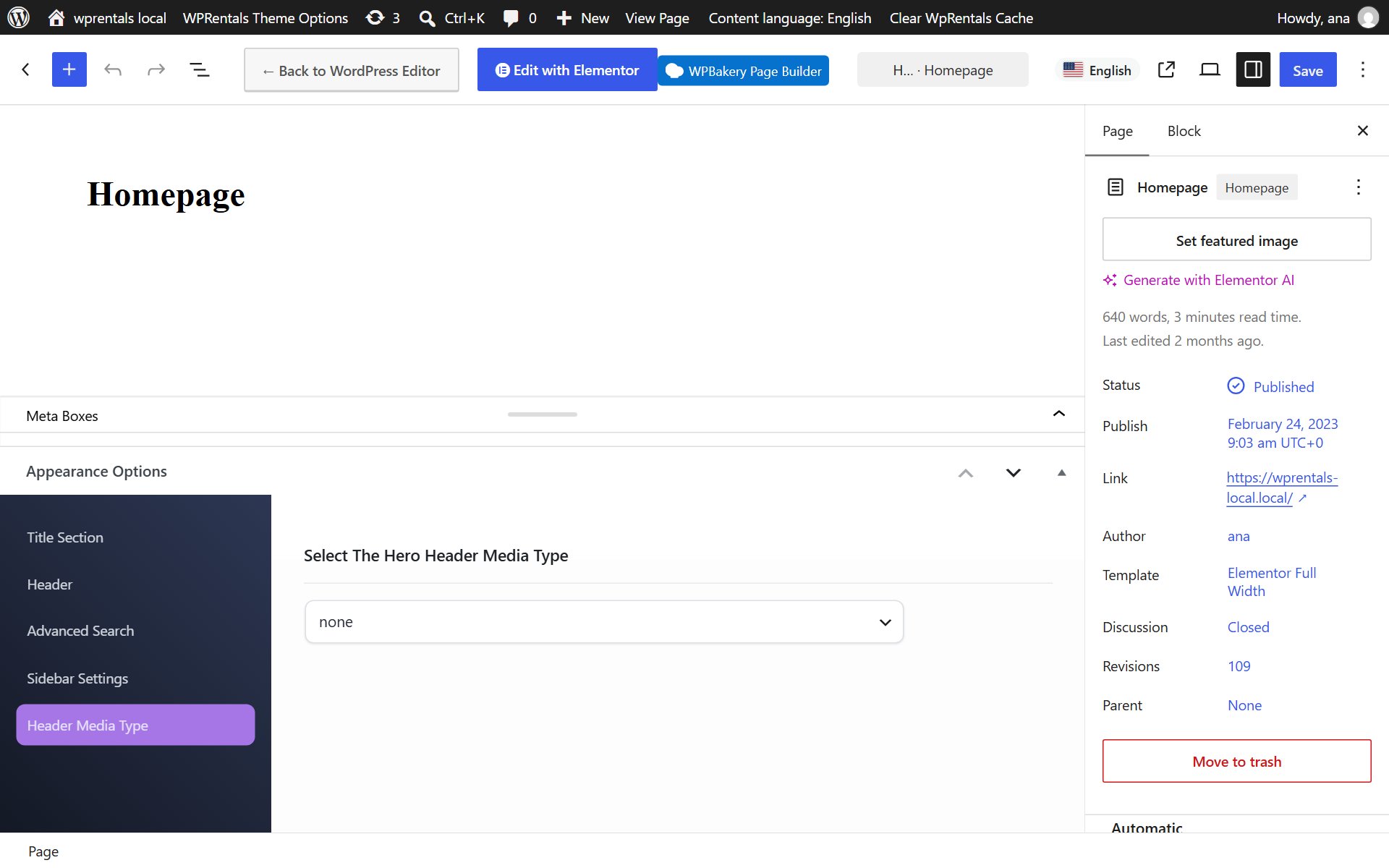Open WPBakery Page Builder
This screenshot has width=1389, height=868.
click(x=744, y=71)
